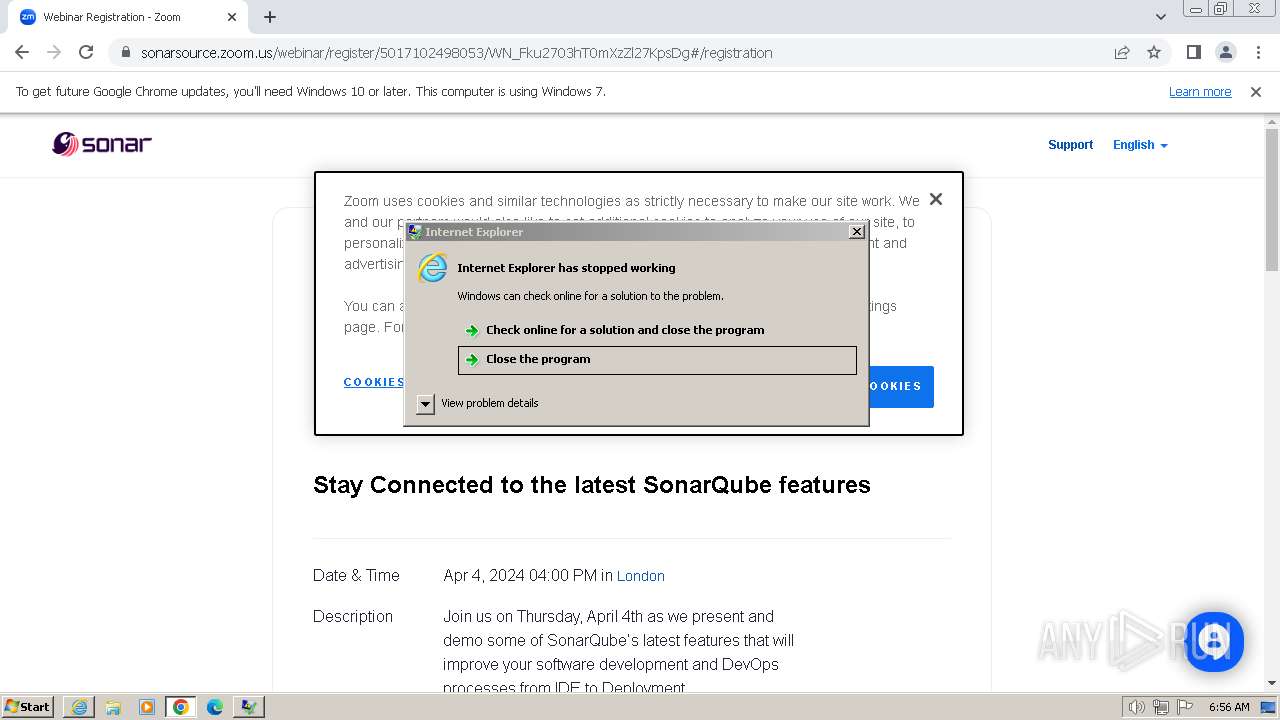Click the webinar title heading
The width and height of the screenshot is (1280, 720).
(592, 485)
